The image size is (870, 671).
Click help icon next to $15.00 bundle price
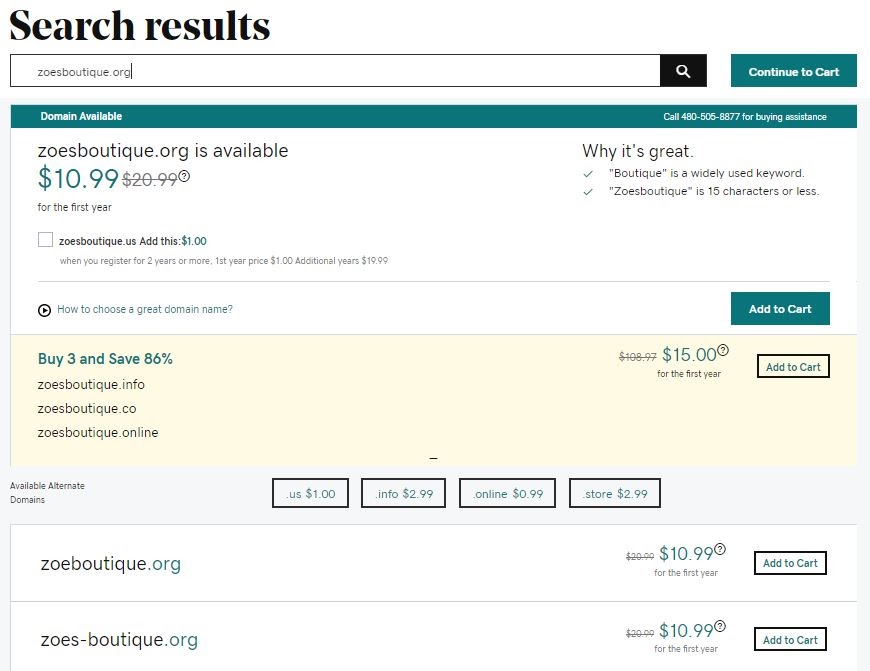pyautogui.click(x=723, y=350)
